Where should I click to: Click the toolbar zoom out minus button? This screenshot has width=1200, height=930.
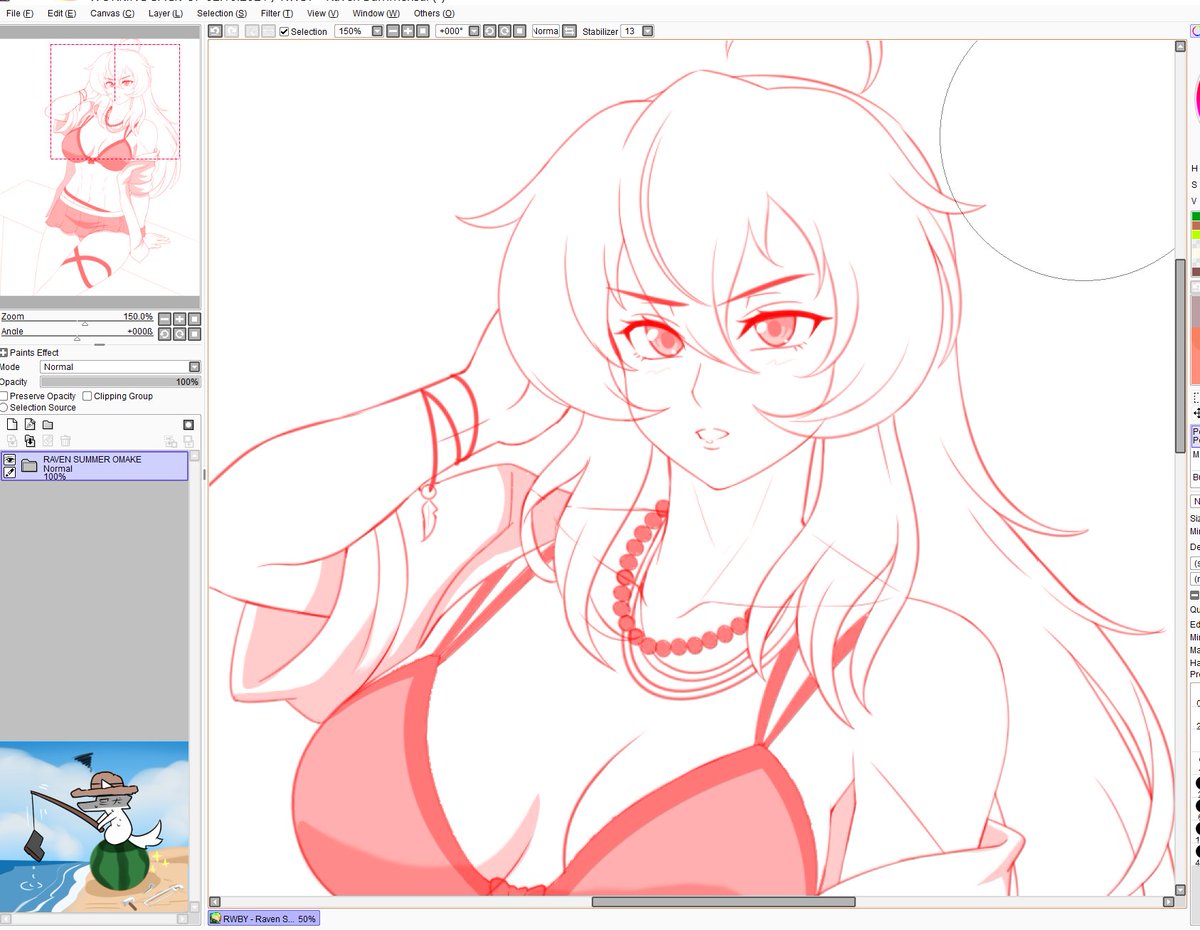click(393, 31)
